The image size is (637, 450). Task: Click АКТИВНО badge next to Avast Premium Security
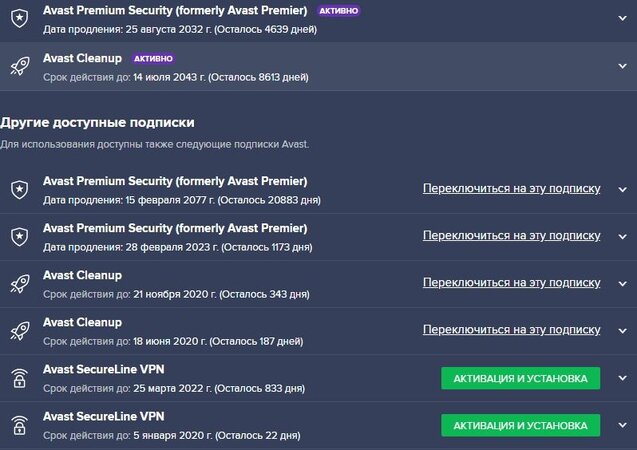pyautogui.click(x=338, y=11)
